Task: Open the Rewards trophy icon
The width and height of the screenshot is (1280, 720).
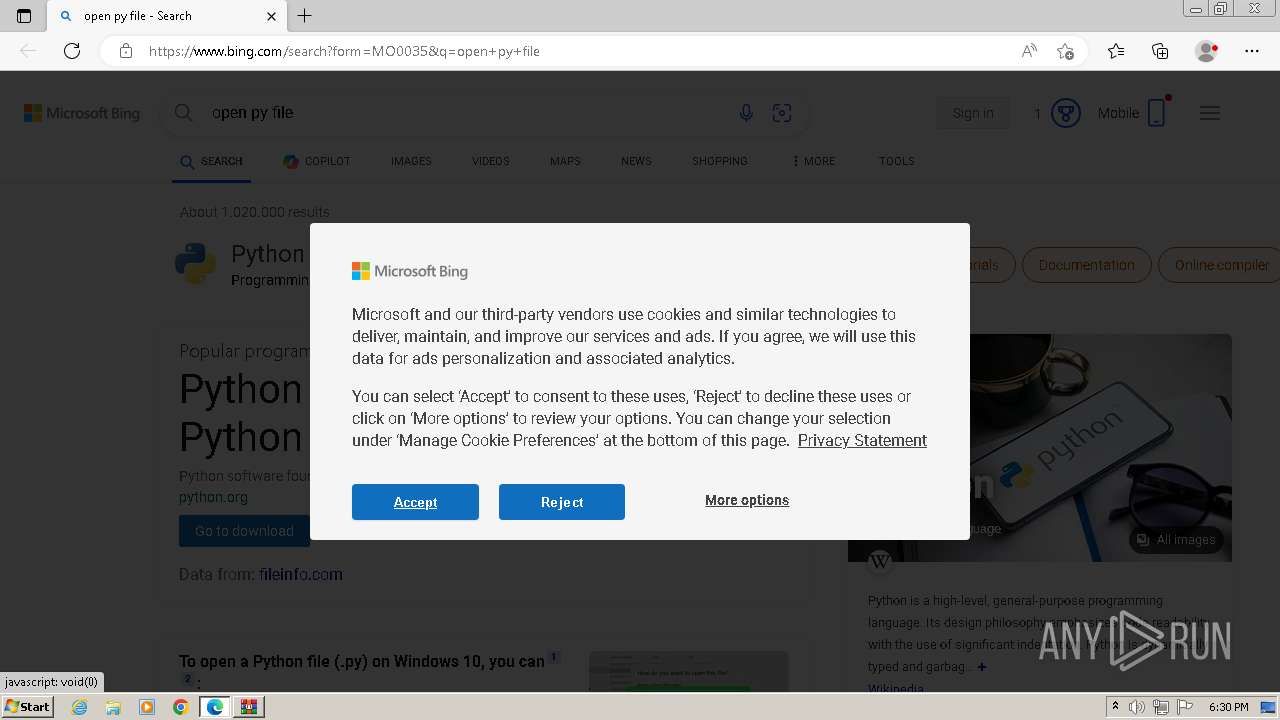Action: pos(1066,113)
